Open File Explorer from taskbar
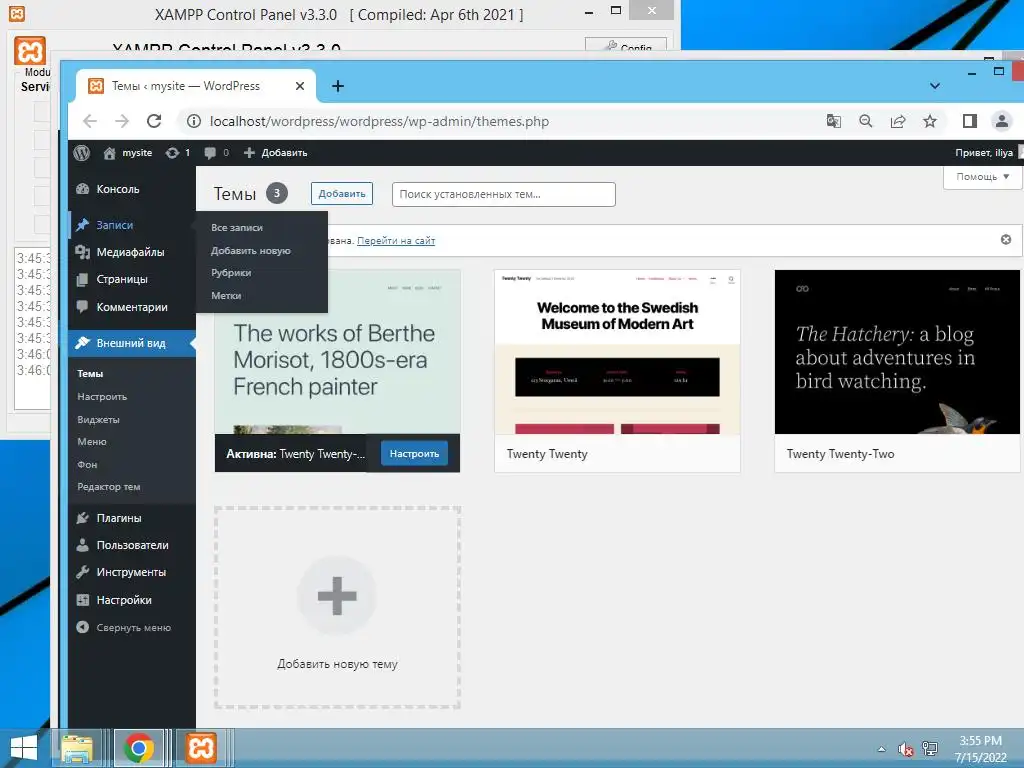The image size is (1024, 768). (76, 748)
